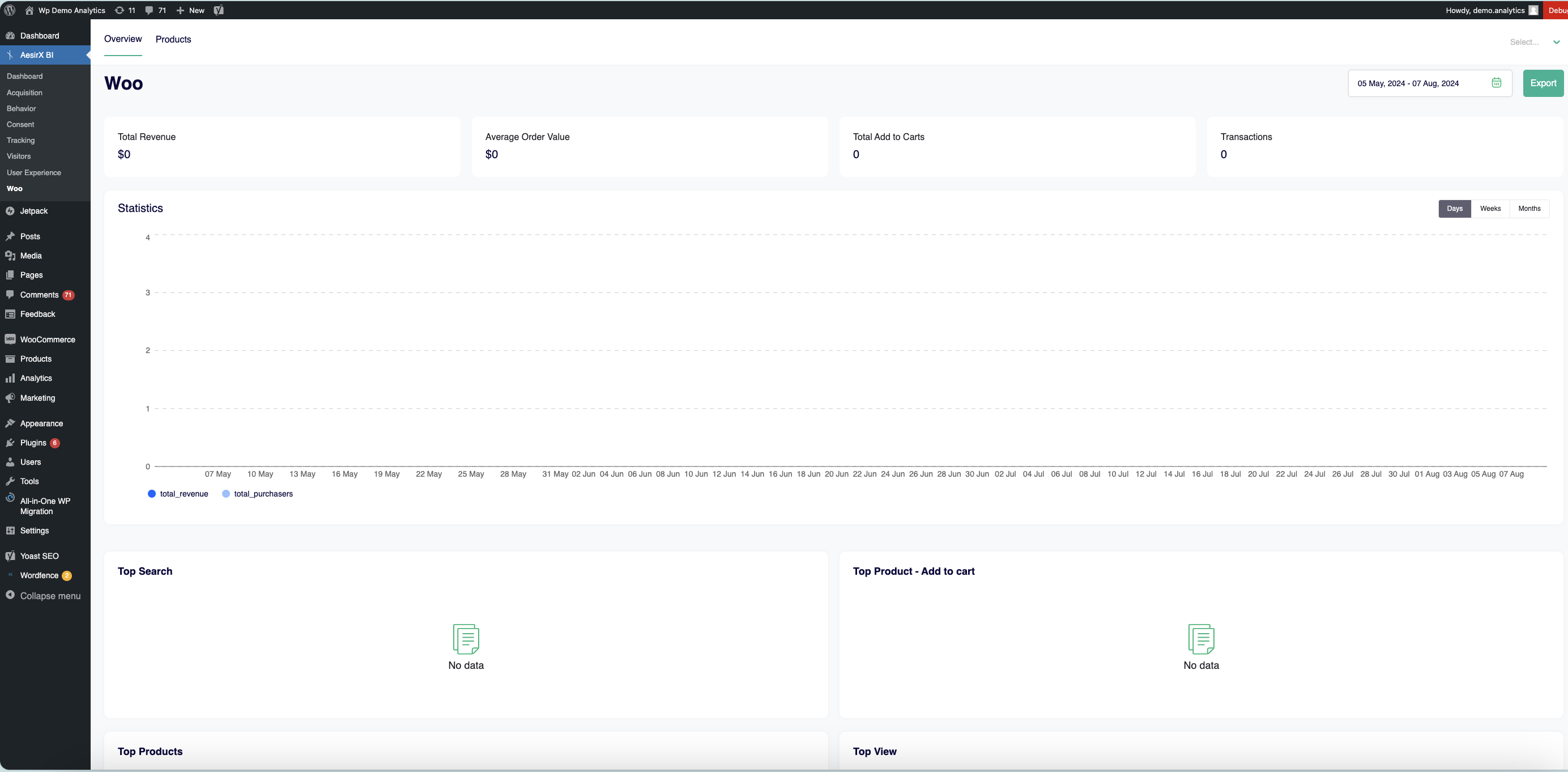Screen dimensions: 1568x772
Task: Click the AesirX BI sidebar icon
Action: (10, 55)
